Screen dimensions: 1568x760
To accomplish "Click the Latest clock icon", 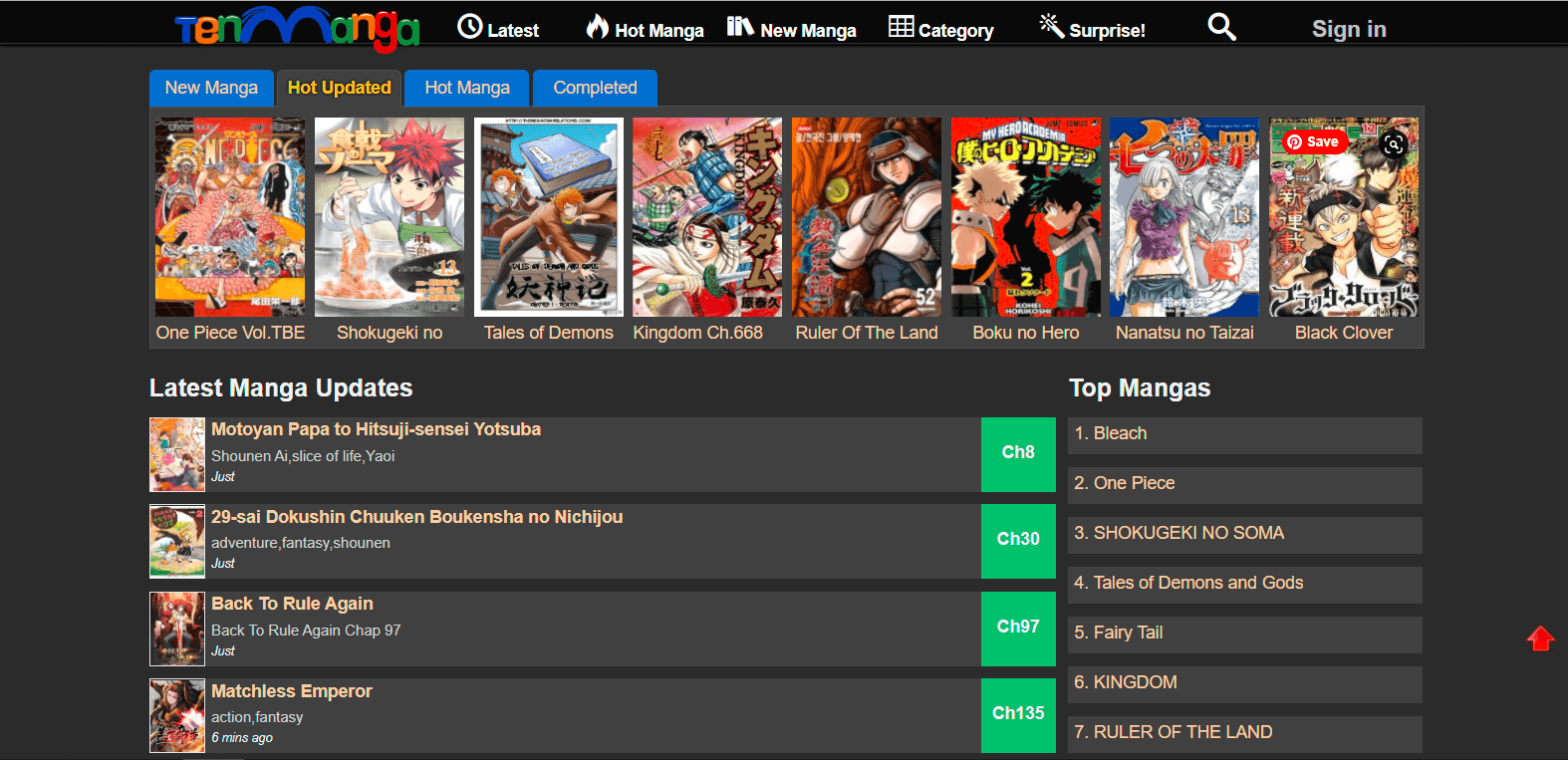I will tap(469, 27).
